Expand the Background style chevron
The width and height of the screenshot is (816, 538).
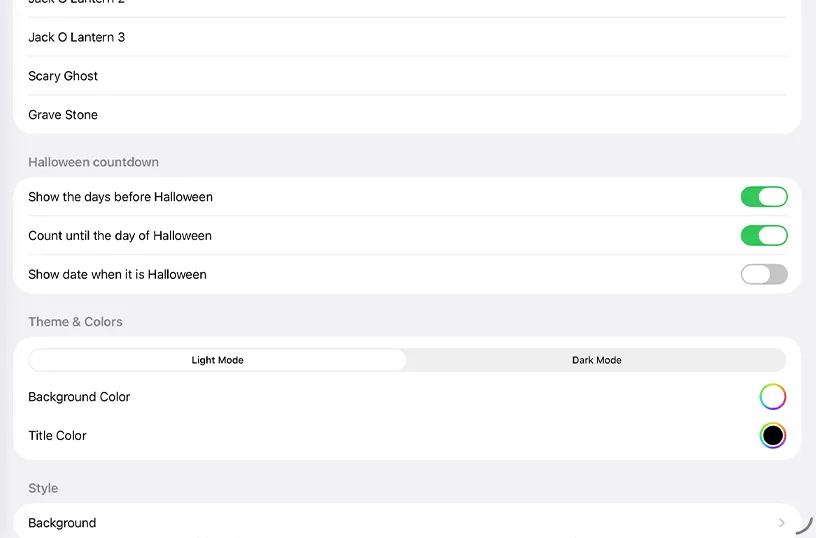(x=781, y=522)
